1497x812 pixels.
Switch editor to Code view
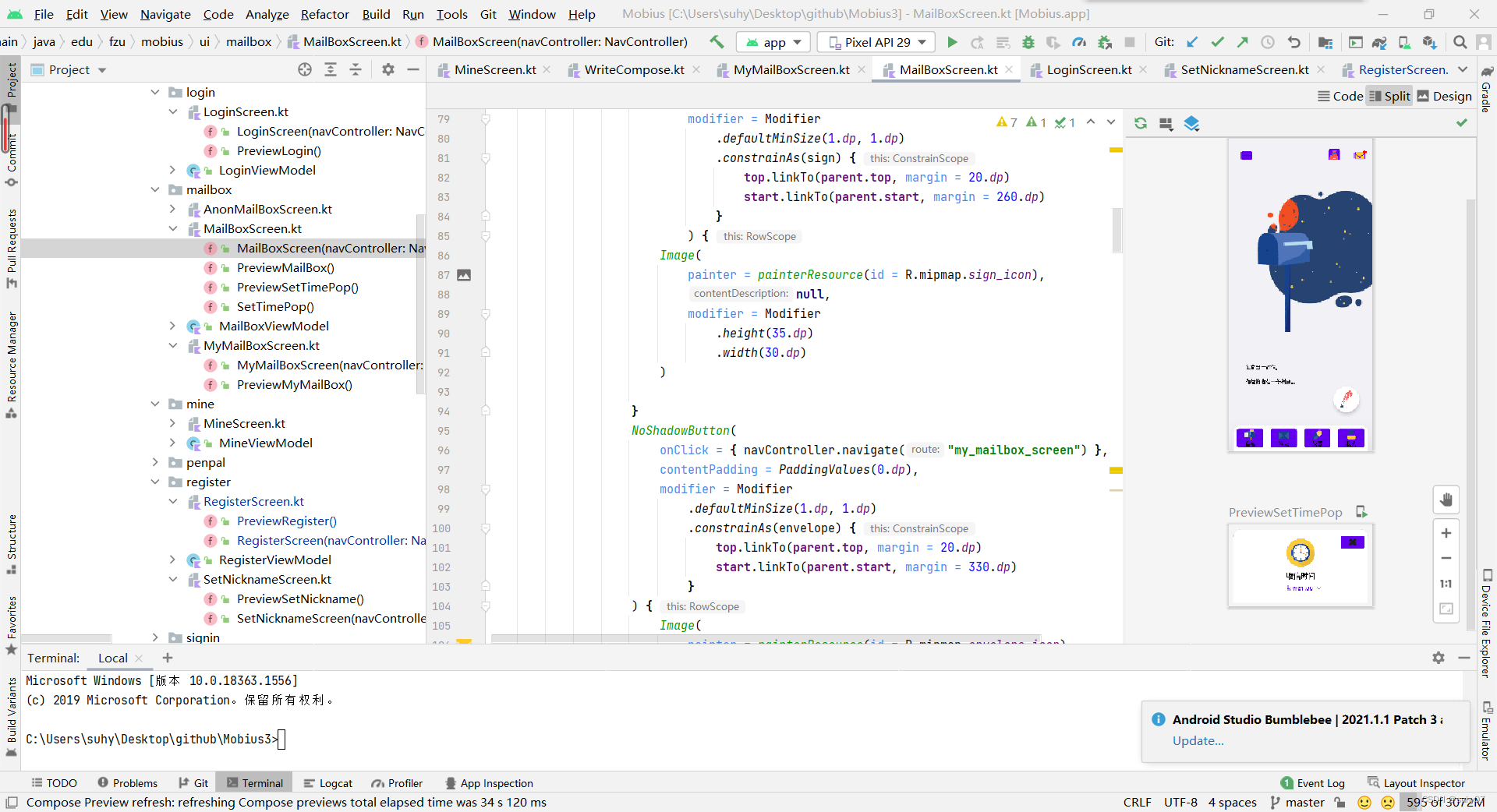click(1340, 96)
